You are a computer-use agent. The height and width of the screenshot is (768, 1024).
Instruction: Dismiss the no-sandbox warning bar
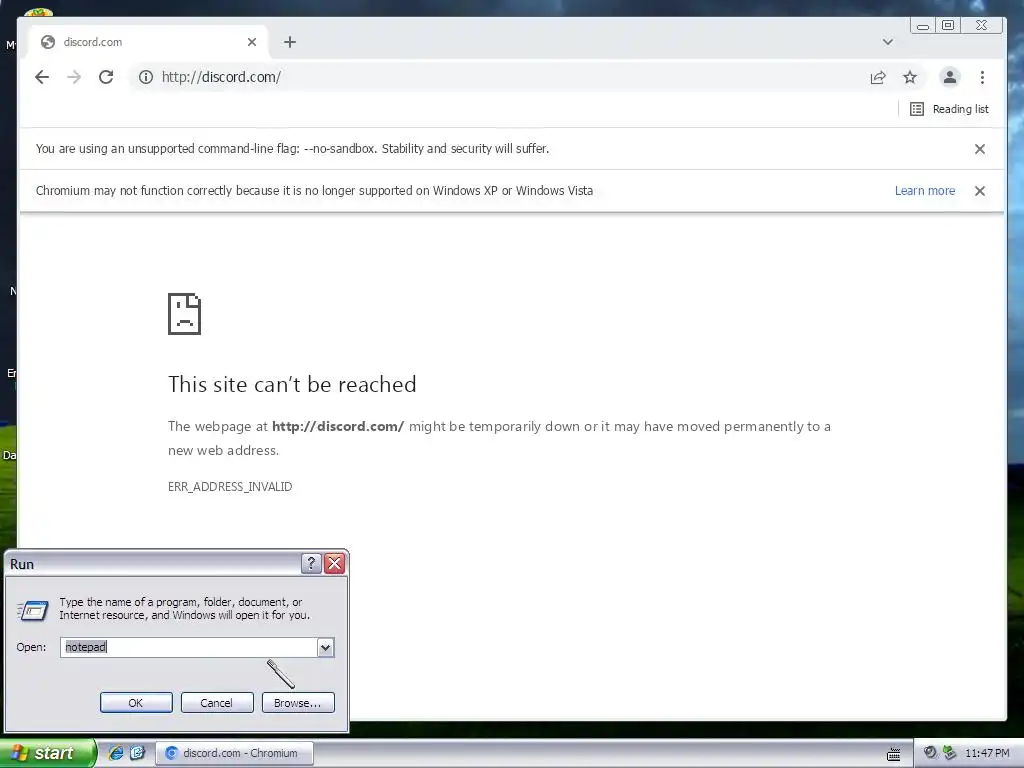point(980,149)
